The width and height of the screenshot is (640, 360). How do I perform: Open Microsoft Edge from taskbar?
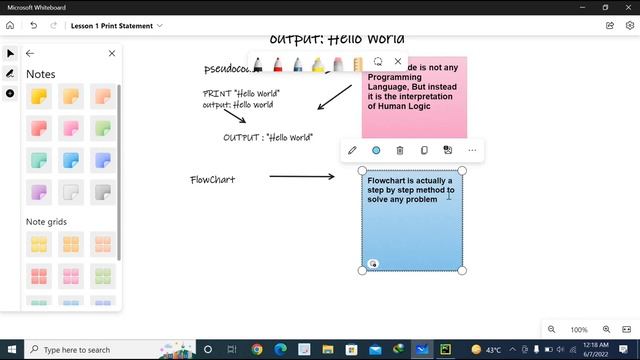(x=280, y=349)
